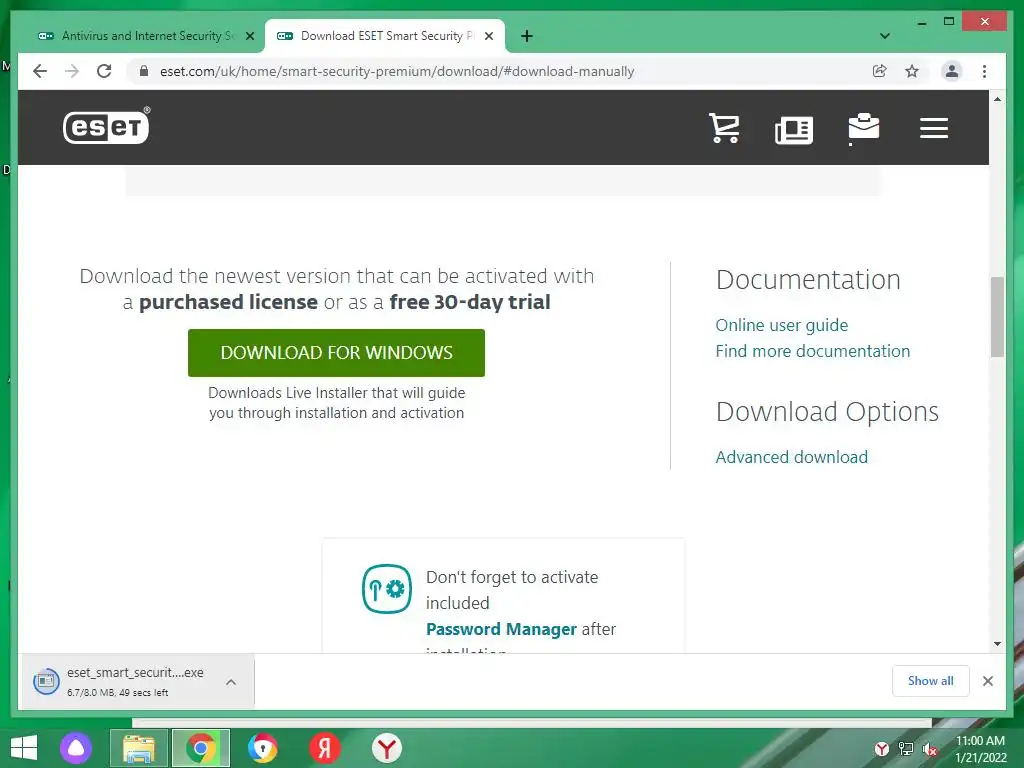Open a new tab with plus button
This screenshot has height=768, width=1024.
click(x=527, y=36)
